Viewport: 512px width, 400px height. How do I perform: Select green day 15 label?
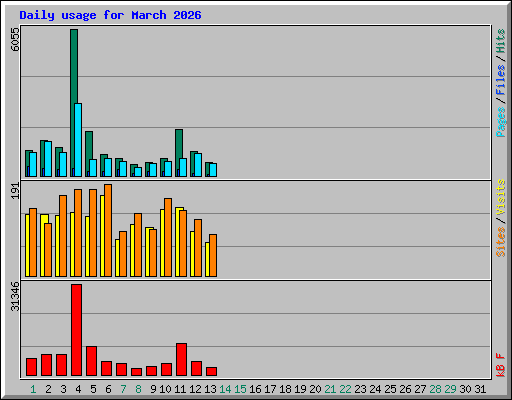click(x=240, y=389)
